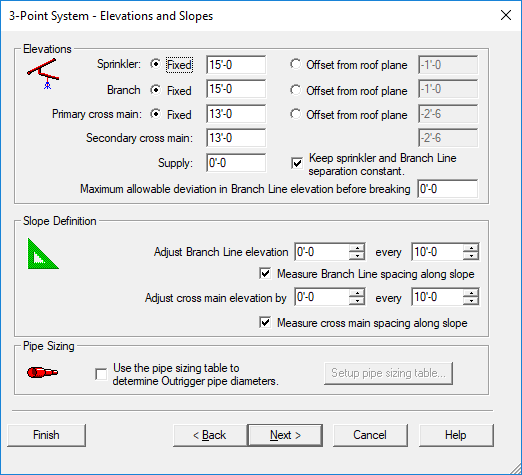Viewport: 522px width, 475px height.
Task: Click the Maximum allowable deviation field
Action: tap(447, 189)
